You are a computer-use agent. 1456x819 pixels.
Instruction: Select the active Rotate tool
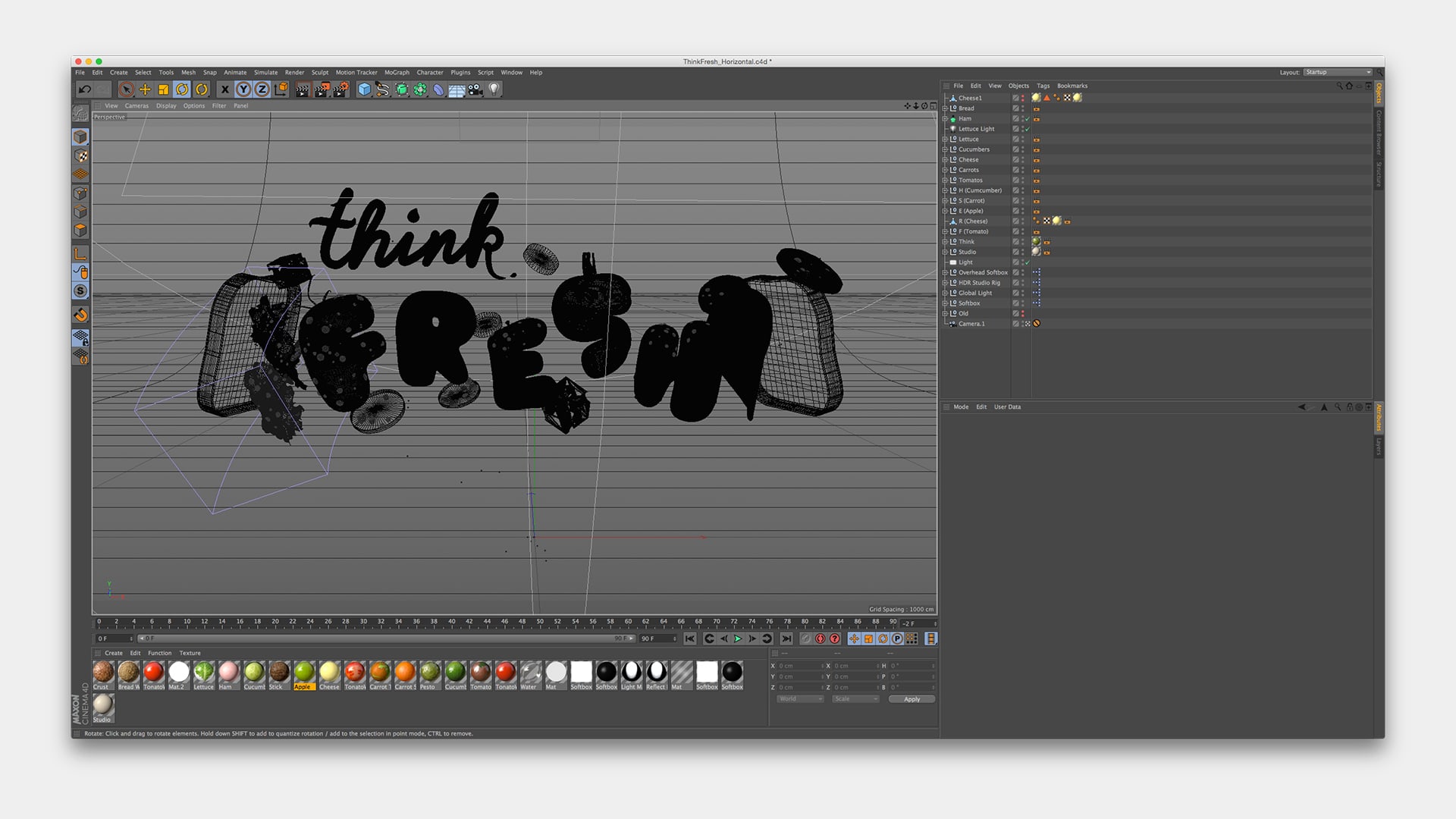pyautogui.click(x=182, y=89)
